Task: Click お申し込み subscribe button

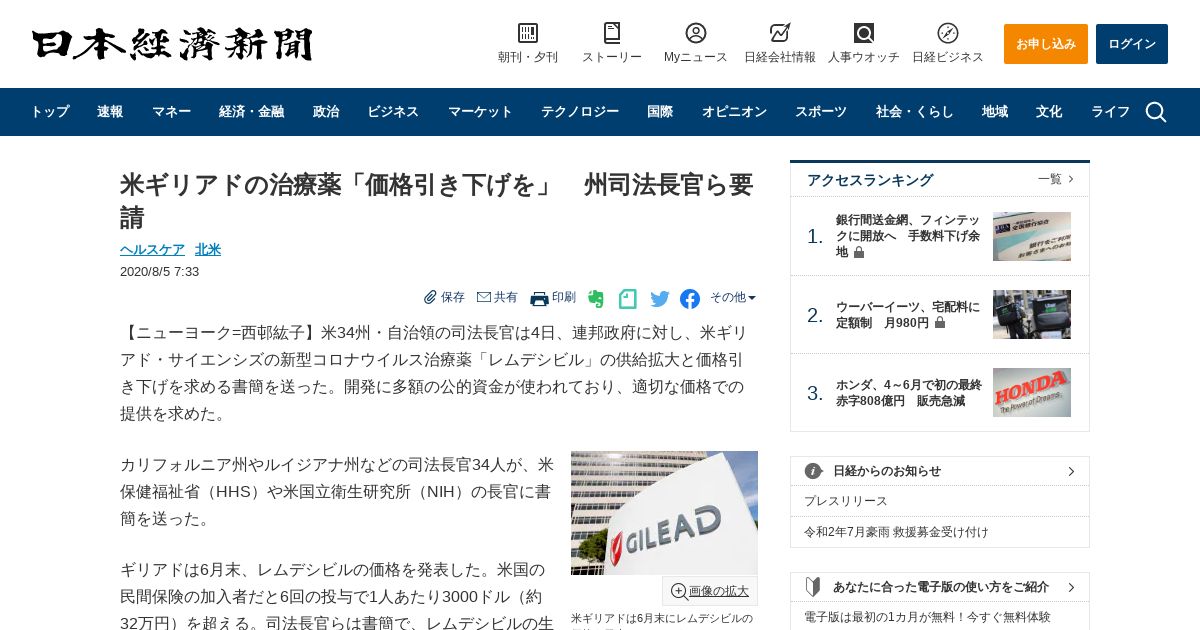Action: 1046,44
